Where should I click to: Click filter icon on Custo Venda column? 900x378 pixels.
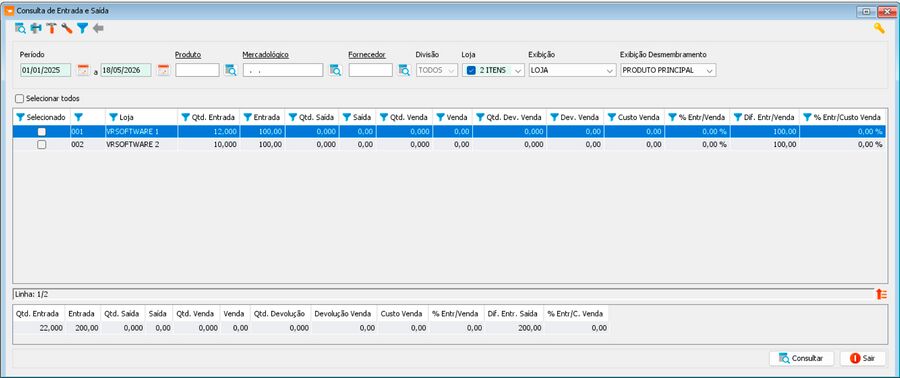(612, 117)
